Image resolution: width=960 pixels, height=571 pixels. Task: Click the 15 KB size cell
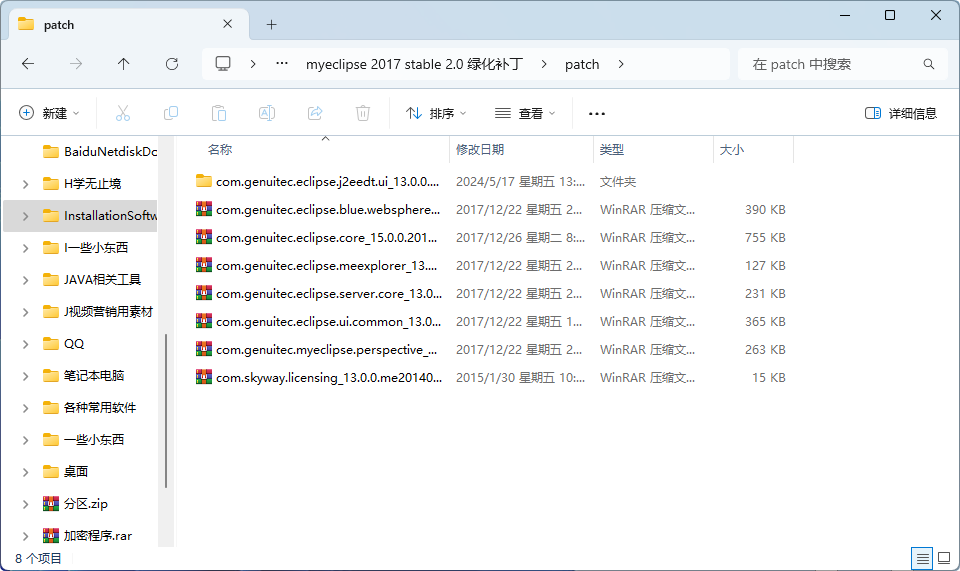[x=768, y=378]
